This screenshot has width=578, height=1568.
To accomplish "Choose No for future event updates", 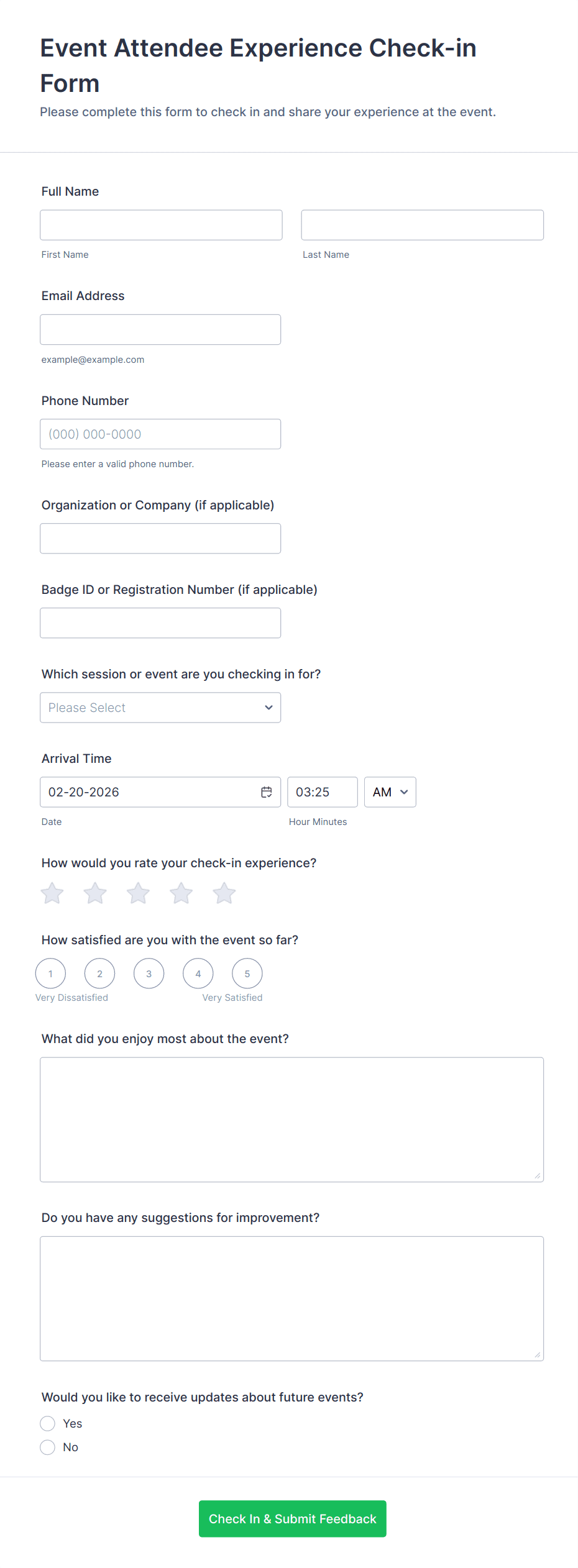I will pyautogui.click(x=48, y=1447).
